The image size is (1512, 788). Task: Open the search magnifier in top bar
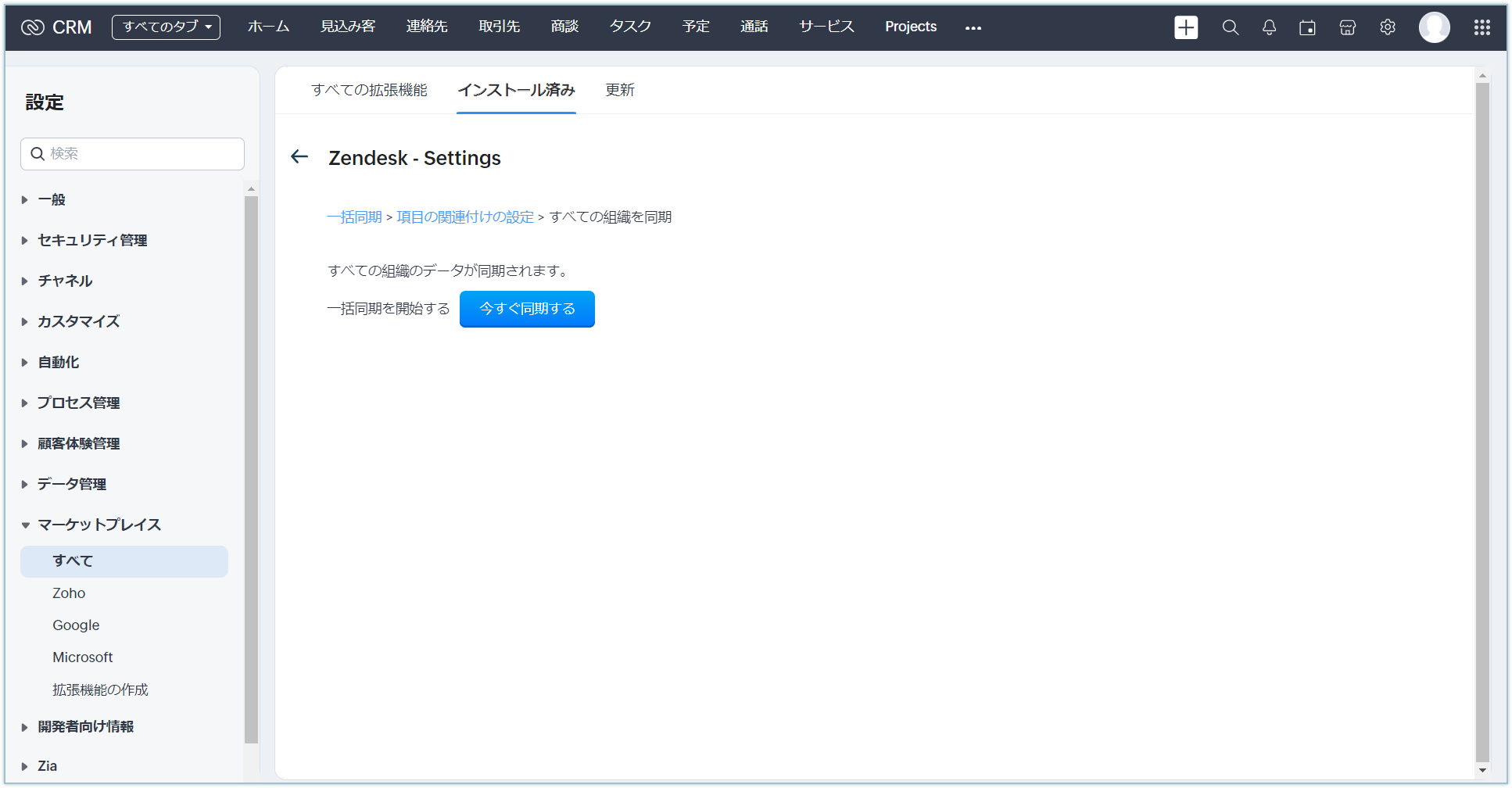click(1231, 27)
